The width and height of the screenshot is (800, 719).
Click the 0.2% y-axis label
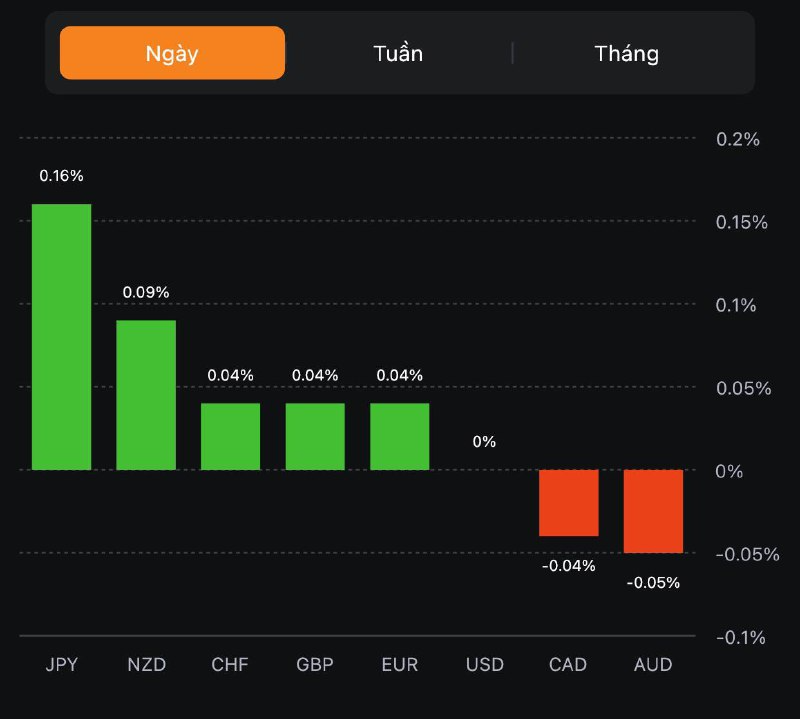coord(738,139)
